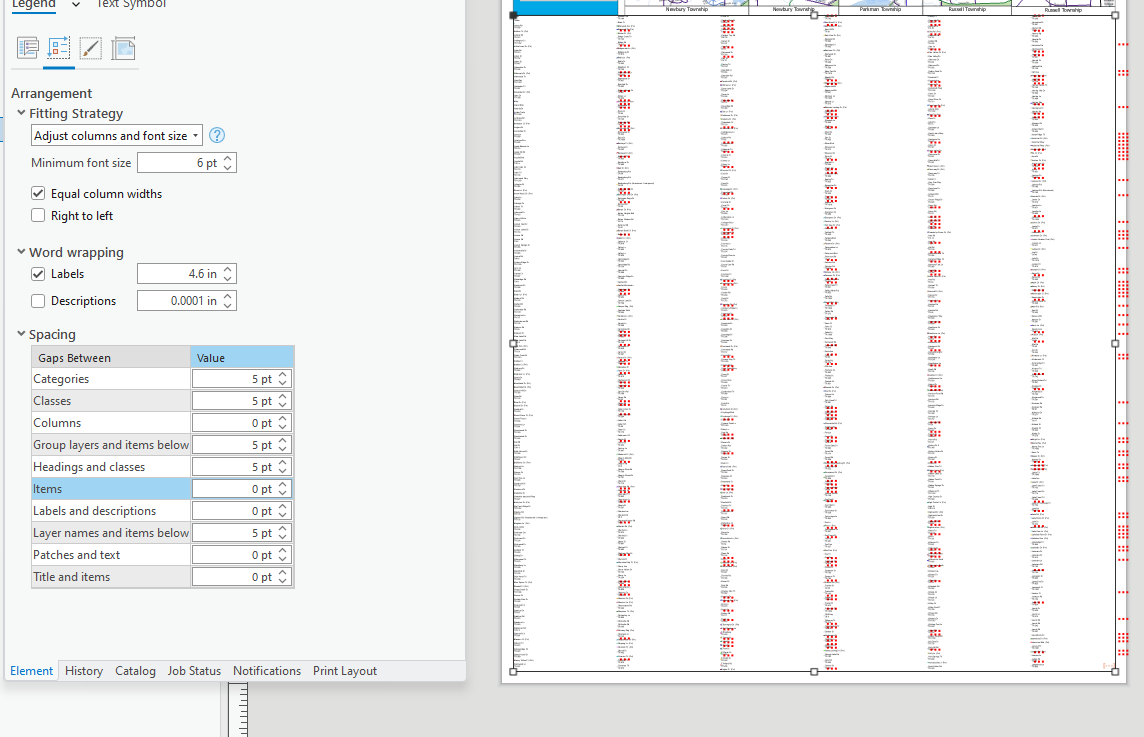Open the Legend element dropdown arrow
The image size is (1144, 737).
76,5
